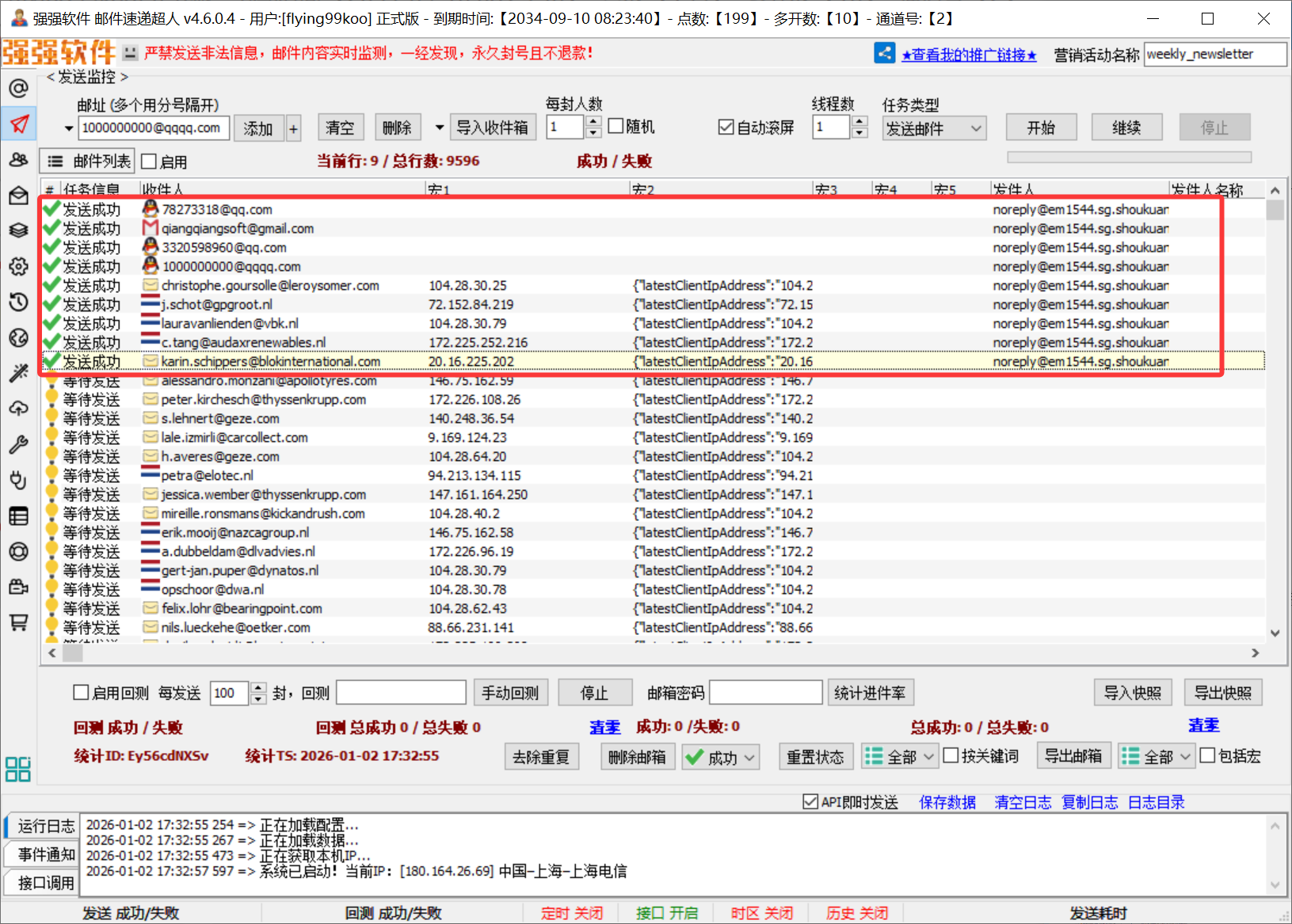This screenshot has width=1292, height=924.
Task: Click the wrench tools sidebar icon
Action: coord(19,444)
